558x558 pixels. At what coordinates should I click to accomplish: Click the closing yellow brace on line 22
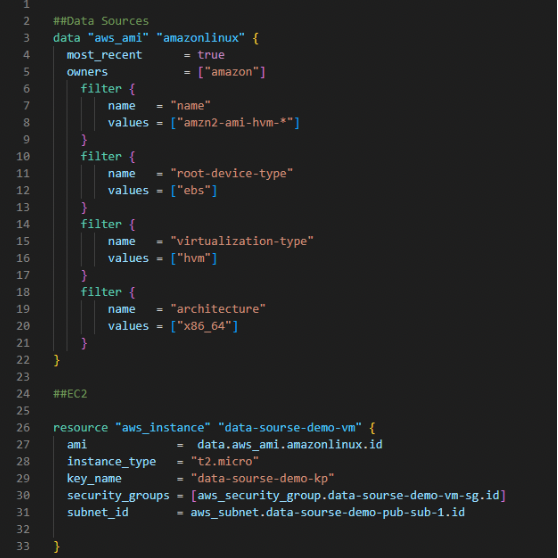(x=57, y=360)
